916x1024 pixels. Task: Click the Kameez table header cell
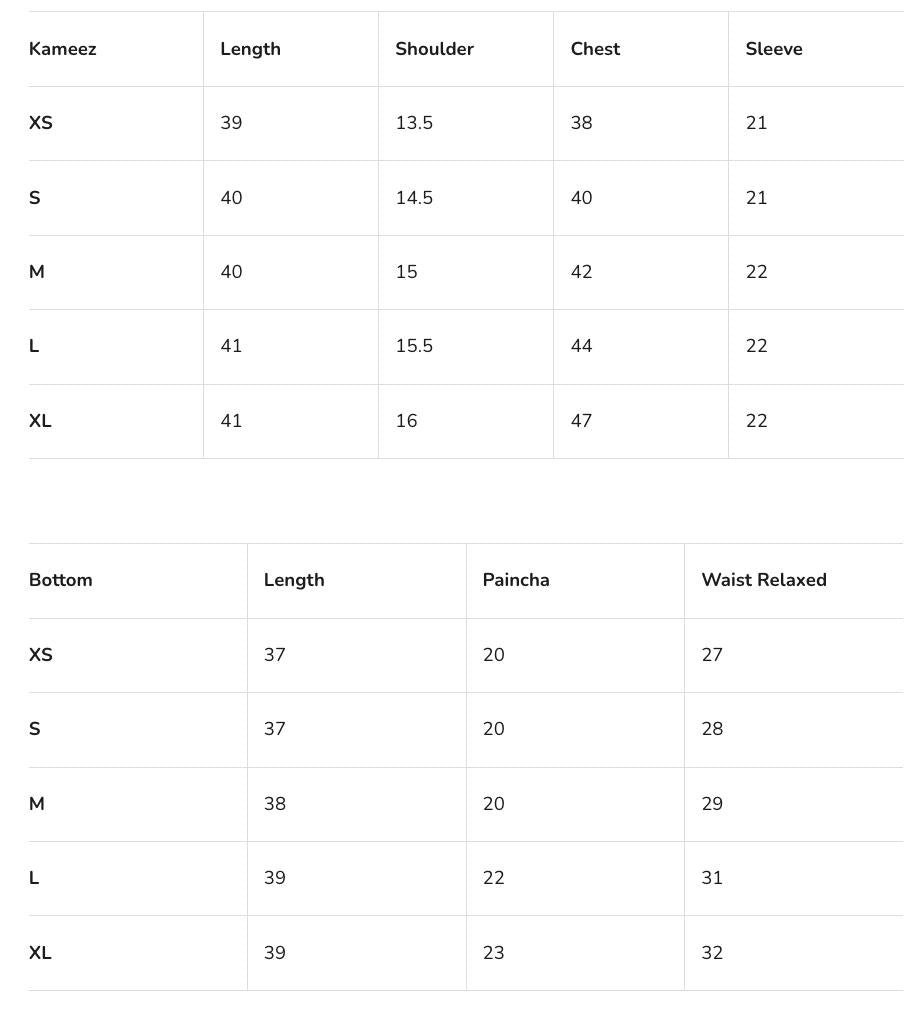coord(63,49)
